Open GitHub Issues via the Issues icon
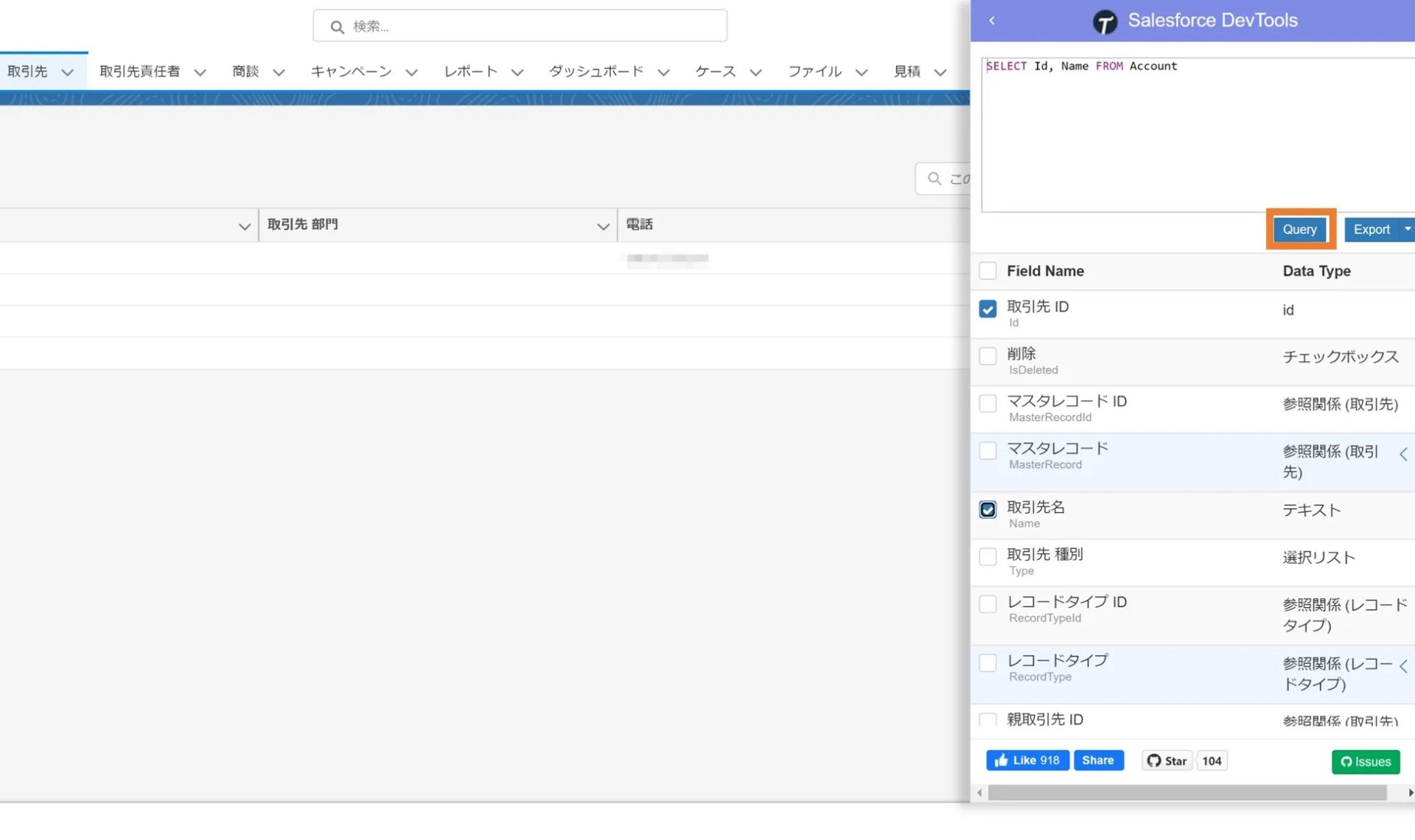 (x=1346, y=762)
